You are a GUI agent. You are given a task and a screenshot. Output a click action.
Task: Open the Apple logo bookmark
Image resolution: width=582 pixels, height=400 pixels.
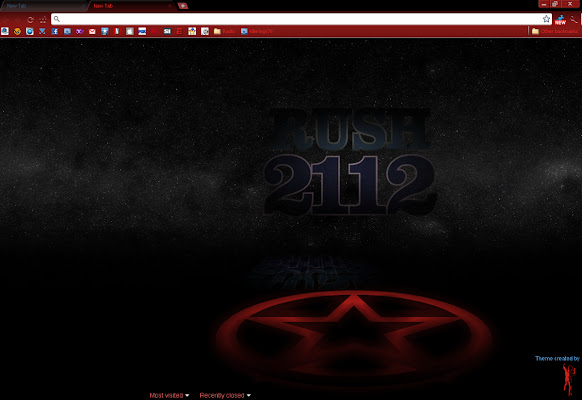coord(130,31)
